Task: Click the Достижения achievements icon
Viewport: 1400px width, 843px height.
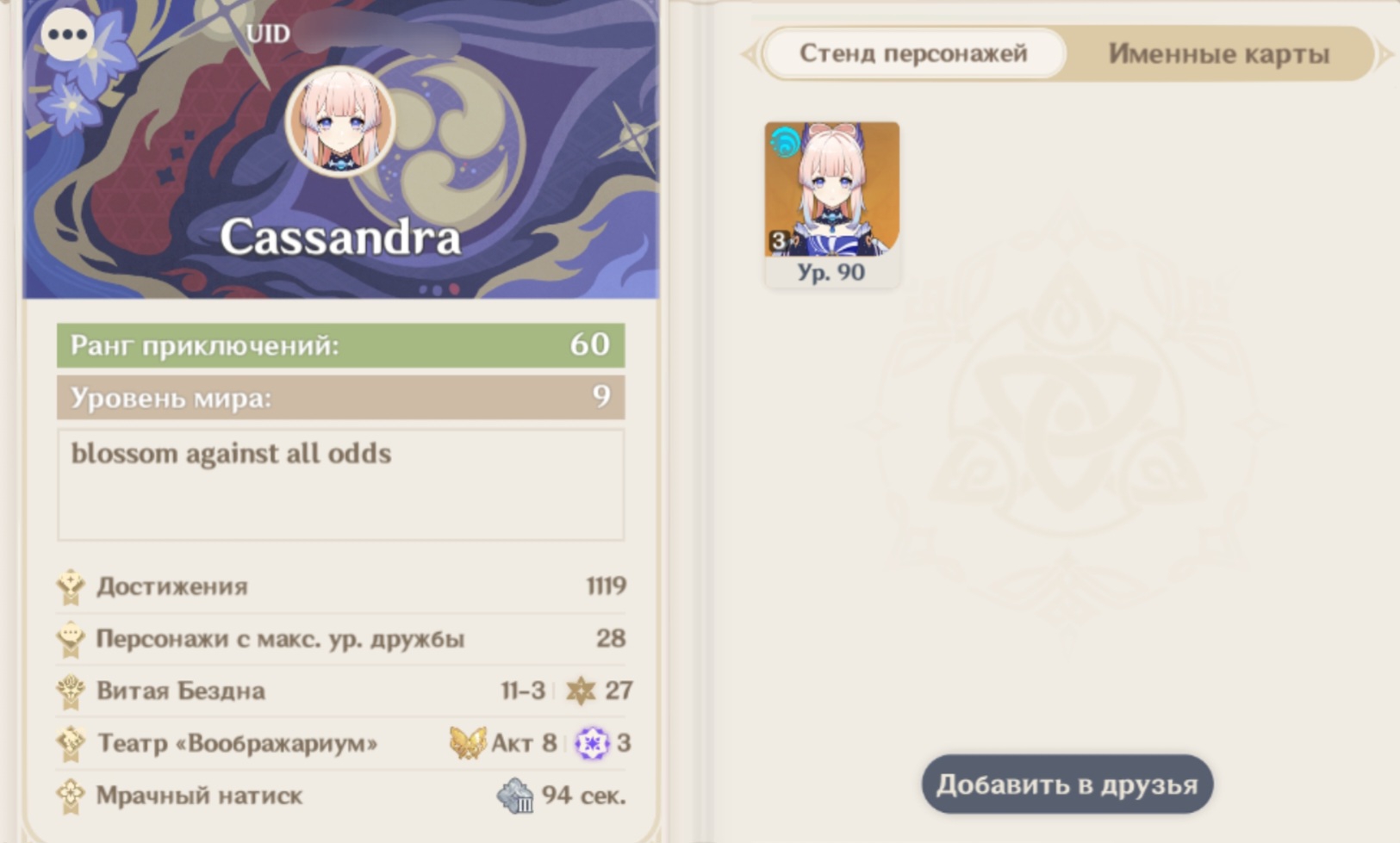Action: pos(72,587)
